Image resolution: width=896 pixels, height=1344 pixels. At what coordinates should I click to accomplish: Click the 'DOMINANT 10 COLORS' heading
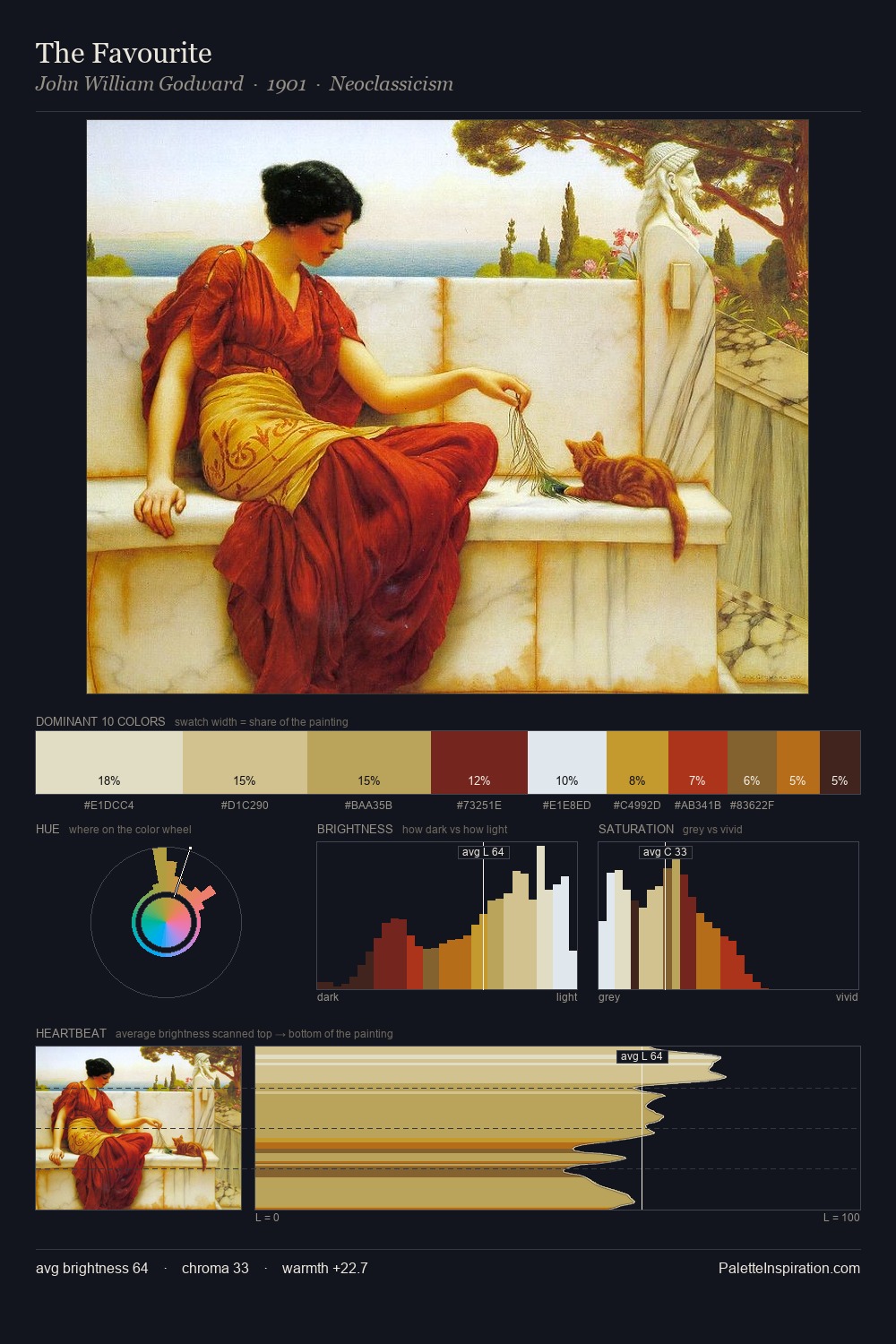click(x=100, y=721)
